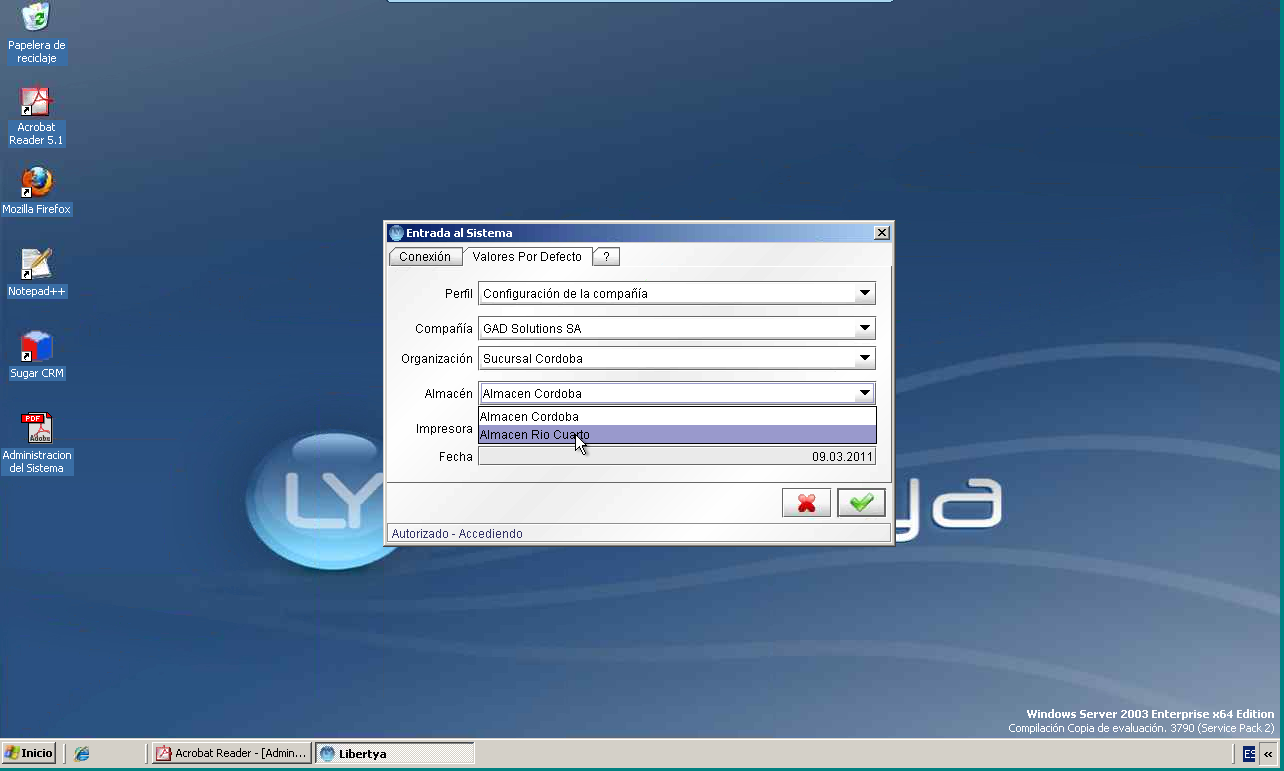Open the Inicio start menu
The image size is (1284, 771).
point(29,754)
